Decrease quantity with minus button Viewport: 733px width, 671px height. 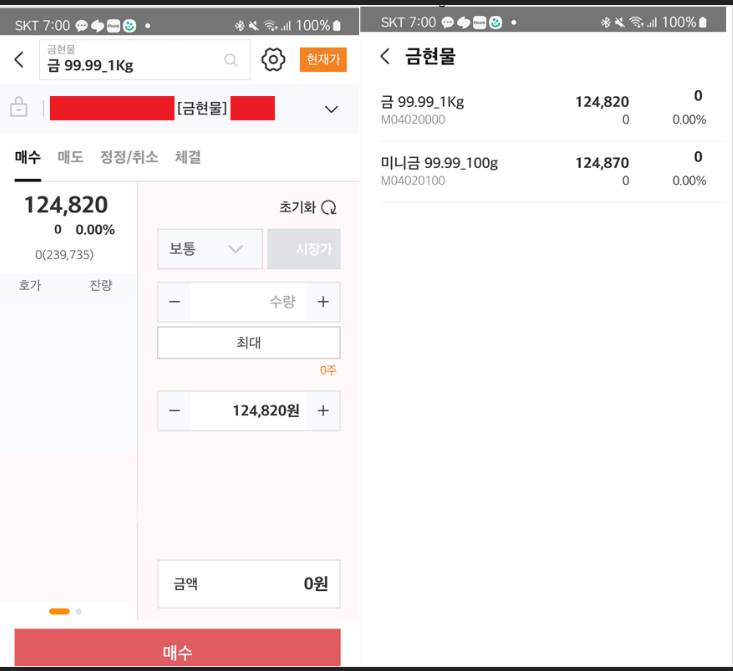pos(174,302)
